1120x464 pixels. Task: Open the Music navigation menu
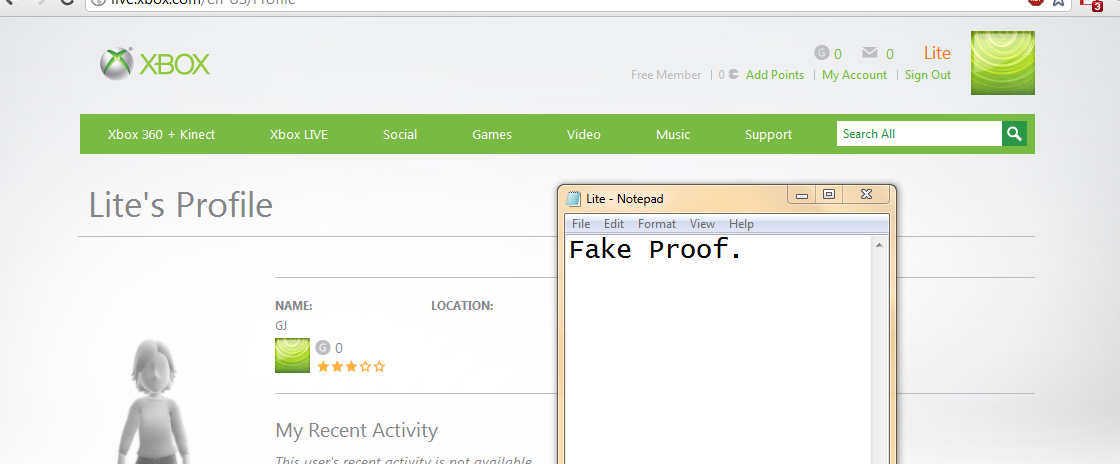673,134
